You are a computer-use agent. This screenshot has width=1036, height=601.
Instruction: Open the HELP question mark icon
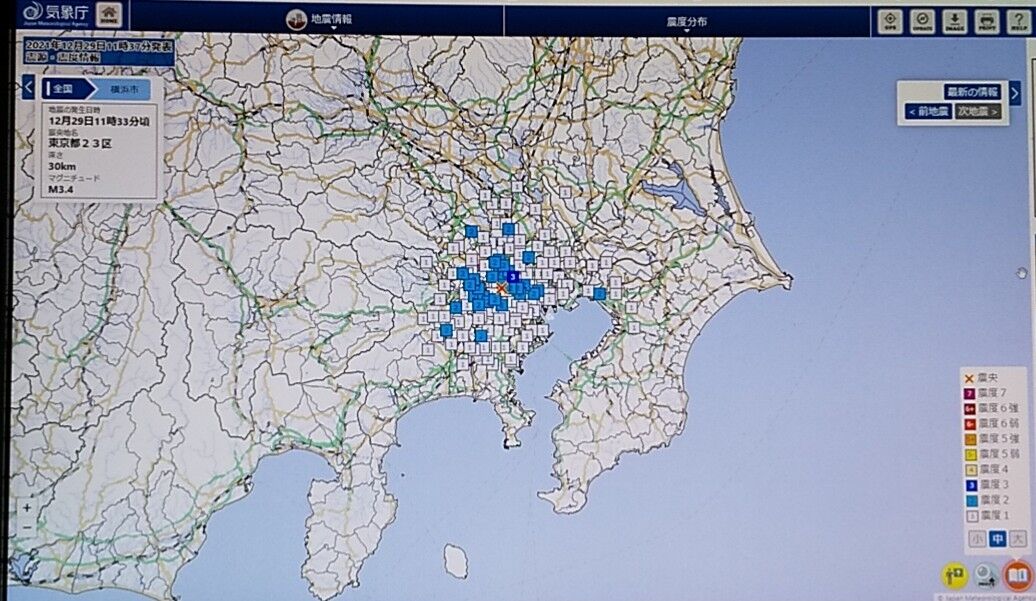click(x=1018, y=21)
